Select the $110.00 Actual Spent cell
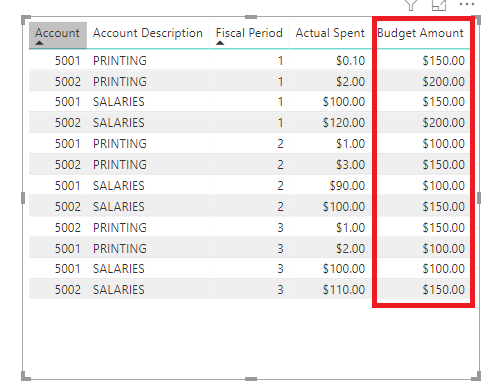The image size is (494, 391). point(344,290)
